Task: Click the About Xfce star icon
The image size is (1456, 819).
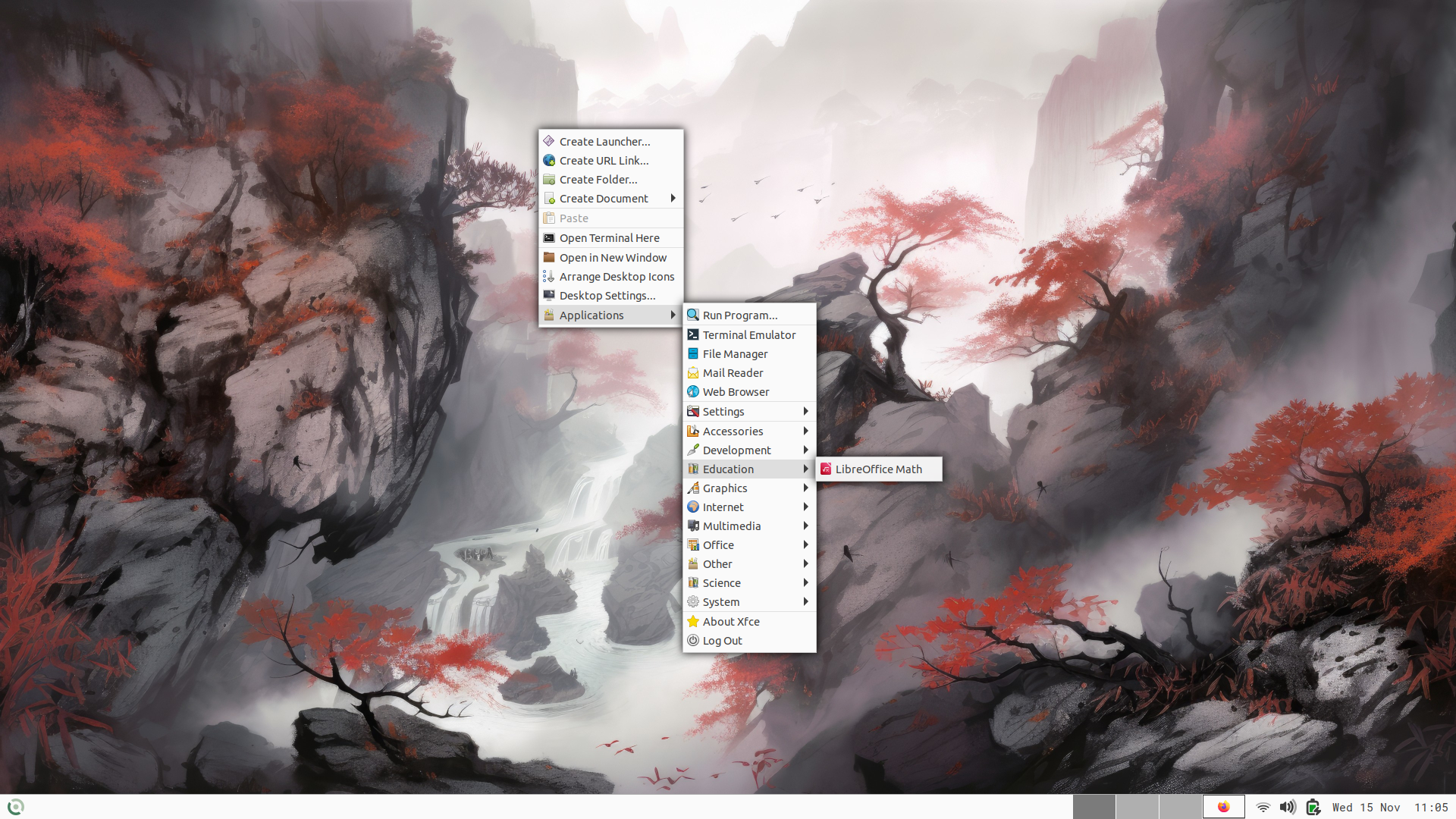Action: [x=693, y=621]
